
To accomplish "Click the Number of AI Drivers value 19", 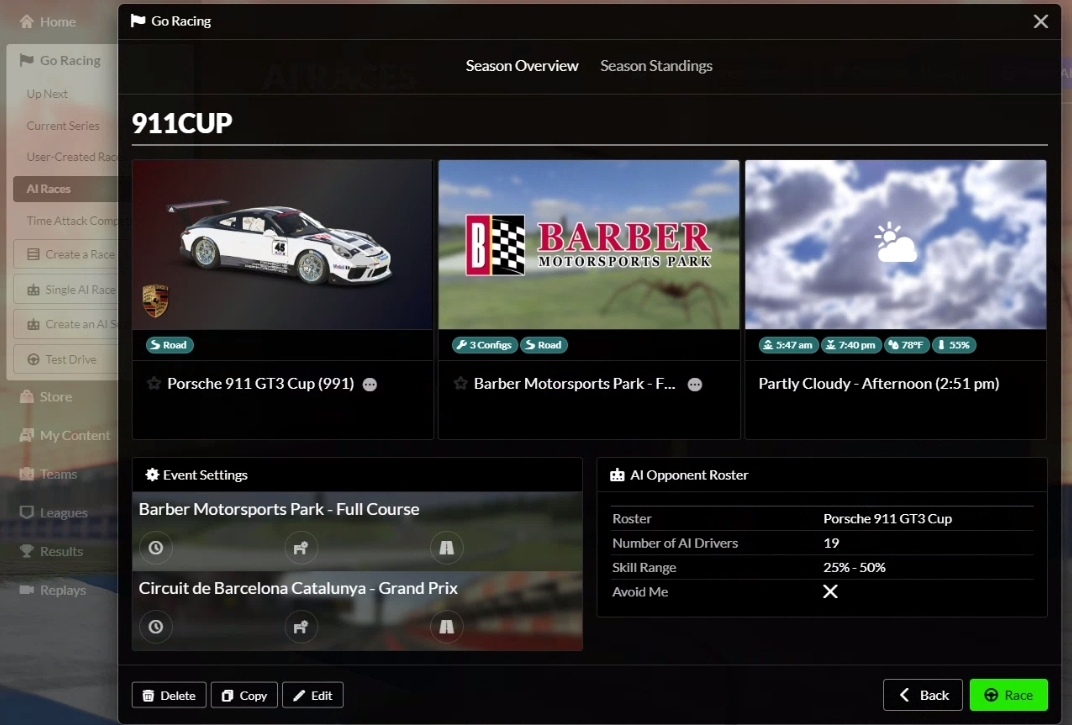I will [831, 543].
